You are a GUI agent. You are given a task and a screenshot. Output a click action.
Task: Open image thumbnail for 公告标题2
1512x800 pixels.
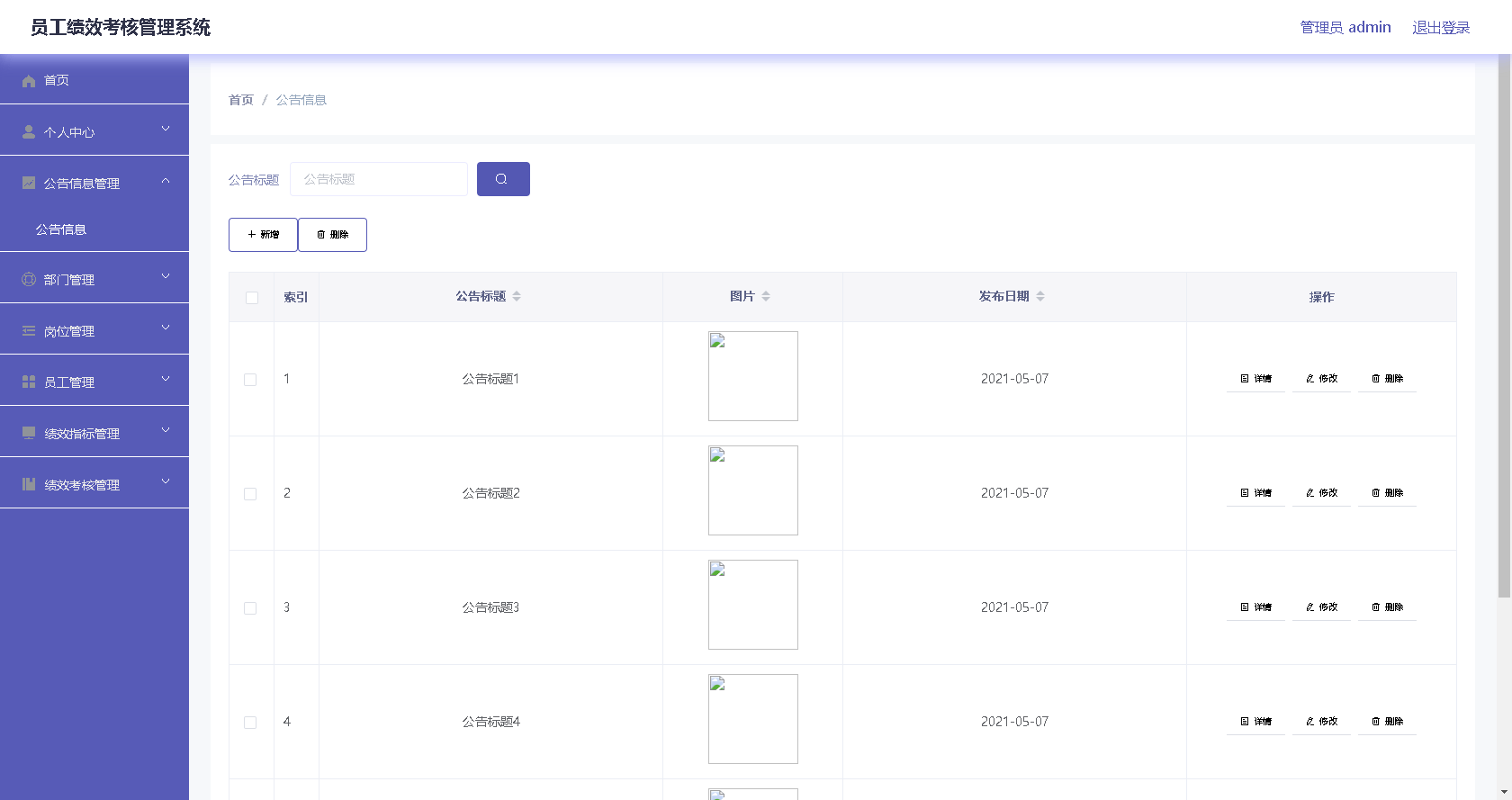(x=753, y=490)
